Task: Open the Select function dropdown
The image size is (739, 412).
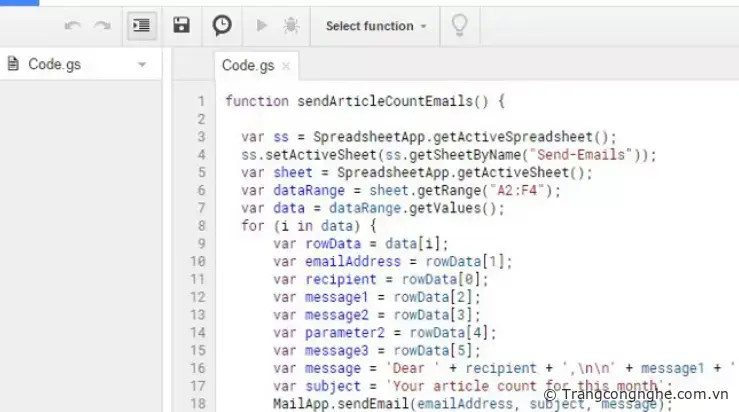Action: 376,26
